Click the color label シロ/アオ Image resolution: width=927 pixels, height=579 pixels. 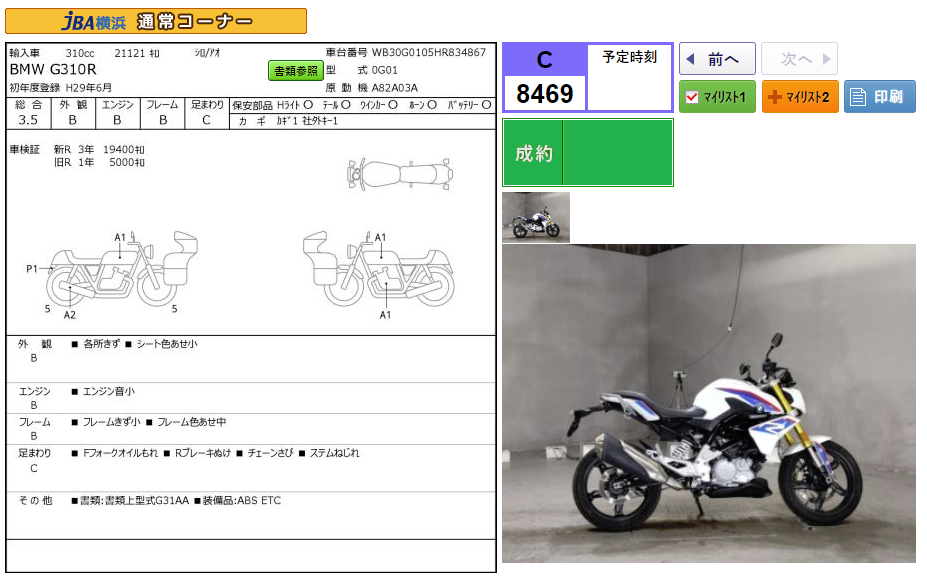coord(207,53)
